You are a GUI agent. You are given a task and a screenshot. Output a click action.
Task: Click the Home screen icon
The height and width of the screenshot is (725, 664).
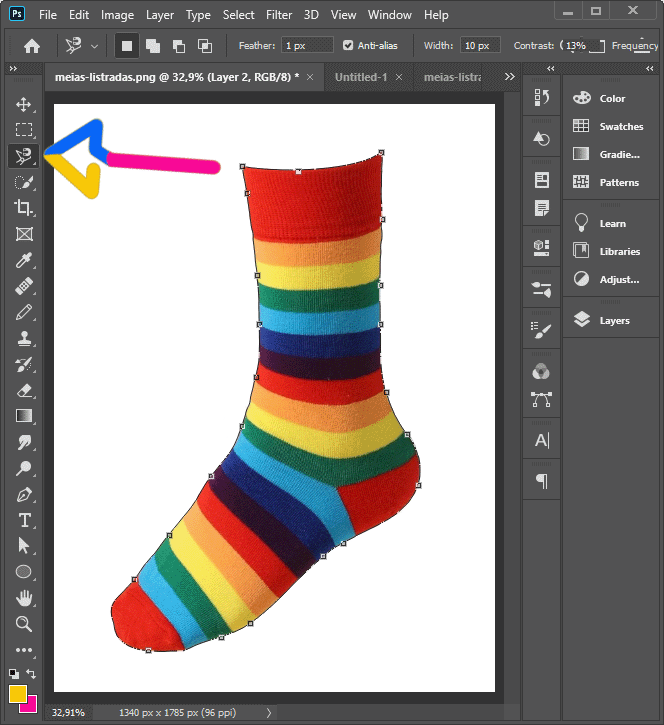click(x=32, y=46)
